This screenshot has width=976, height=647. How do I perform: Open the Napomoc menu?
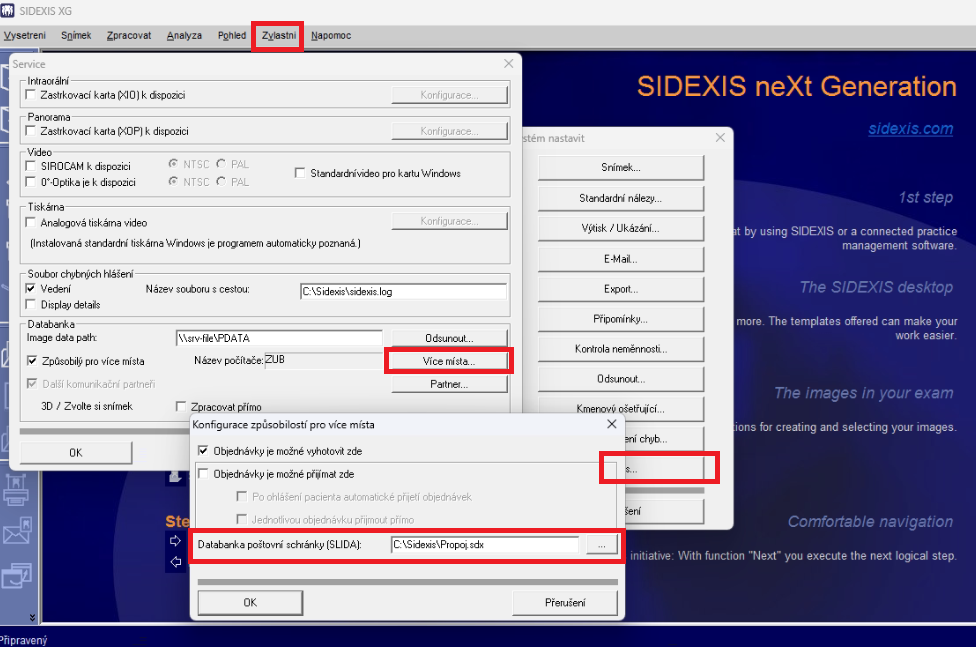point(331,35)
